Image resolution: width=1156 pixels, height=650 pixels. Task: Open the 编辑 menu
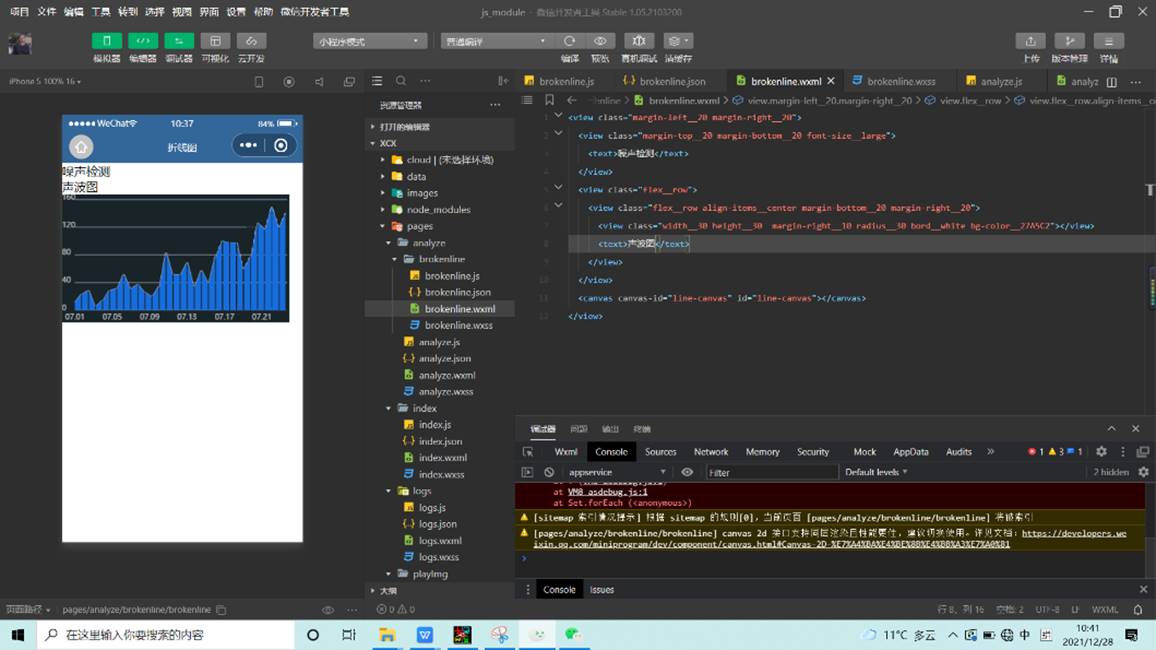point(74,12)
